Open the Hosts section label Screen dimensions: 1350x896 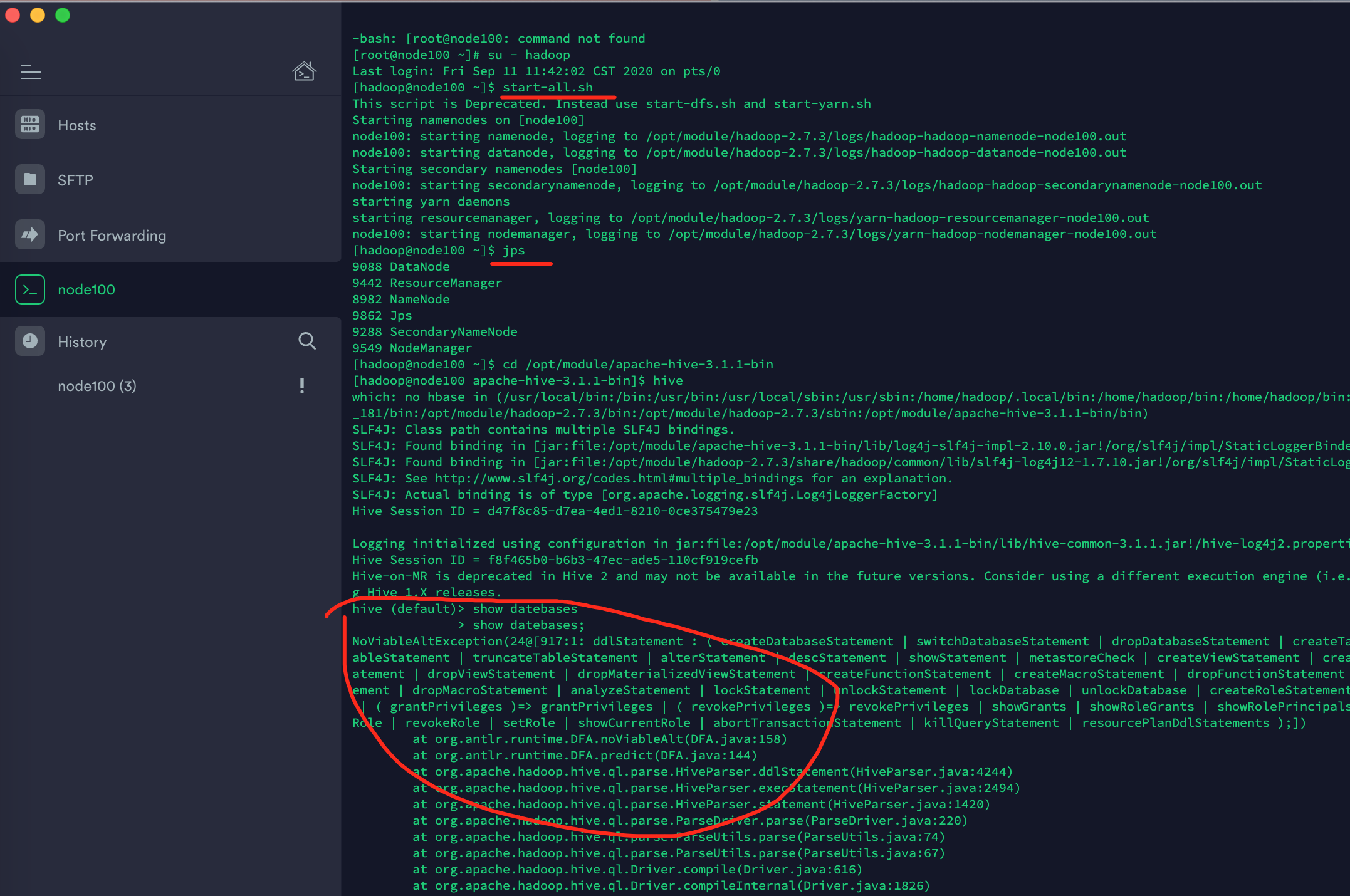pyautogui.click(x=77, y=125)
